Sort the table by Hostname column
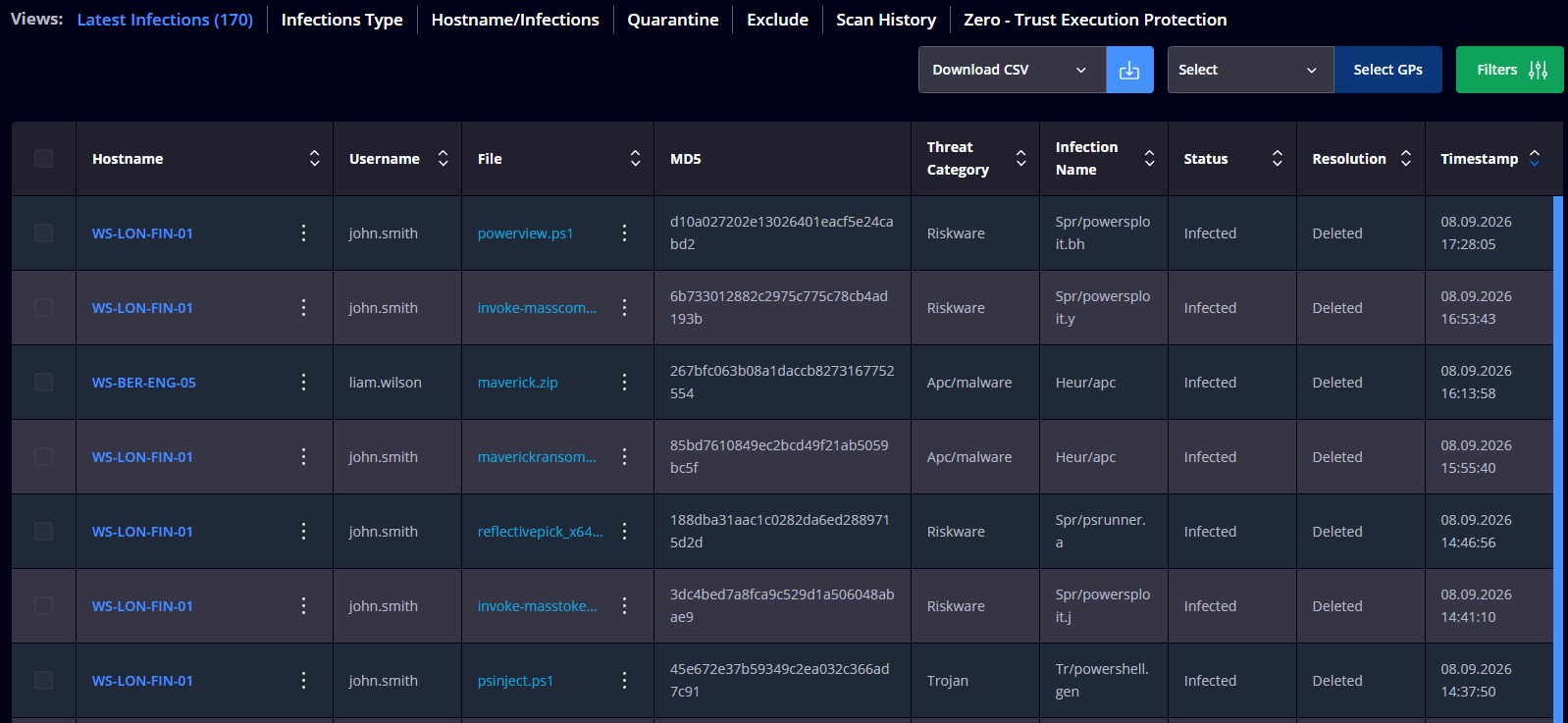This screenshot has width=1568, height=723. pos(314,158)
